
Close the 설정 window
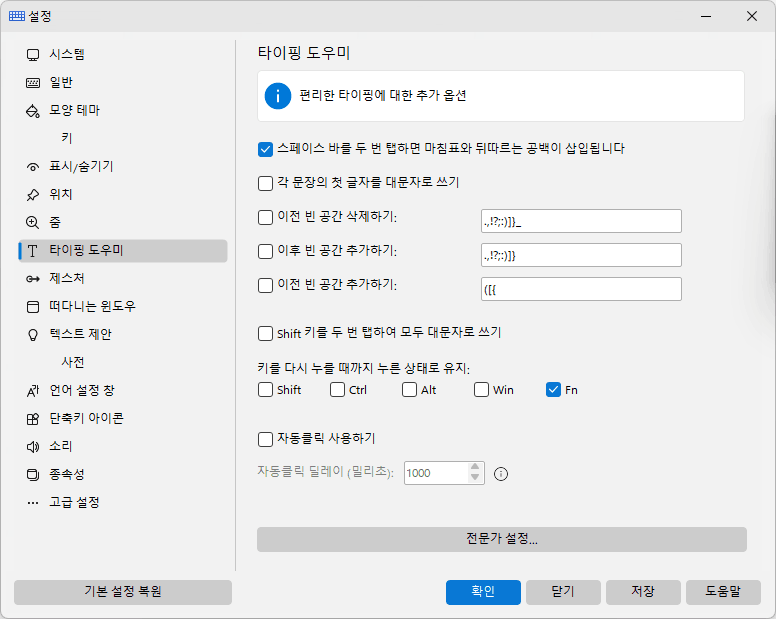point(752,16)
